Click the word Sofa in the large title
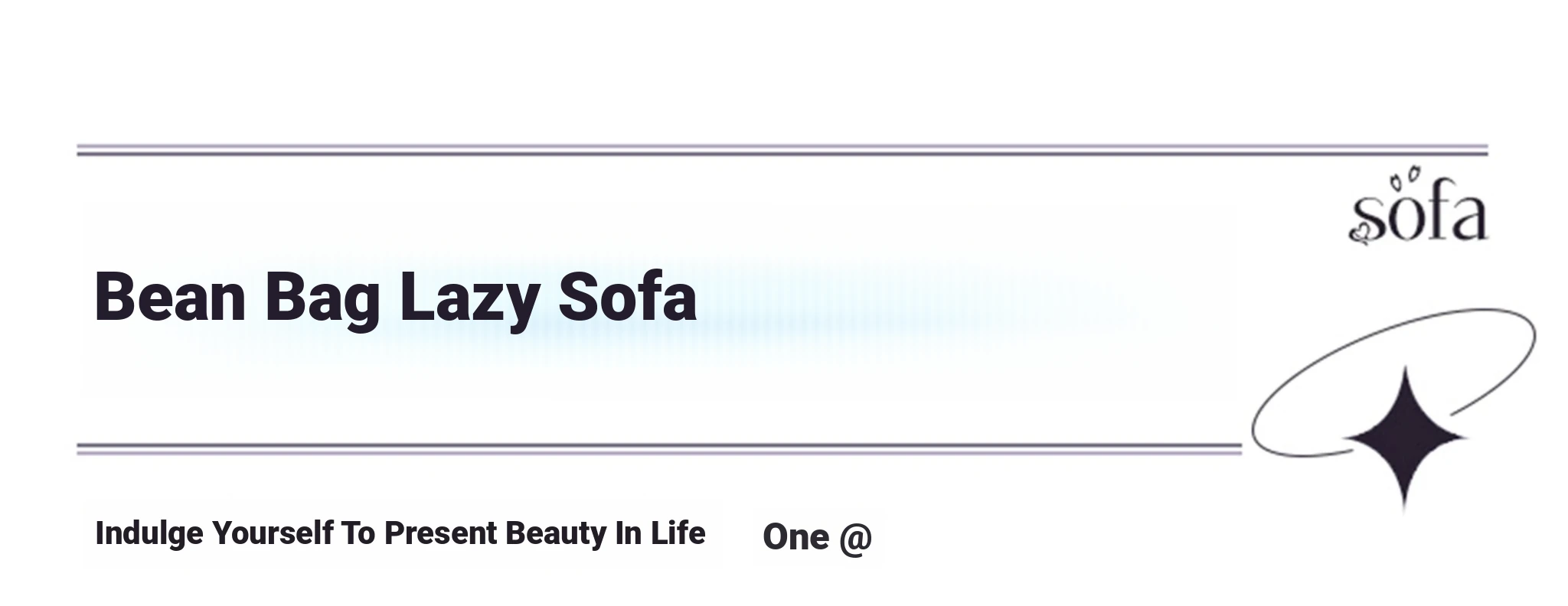Screen dimensions: 1568x606 click(628, 295)
